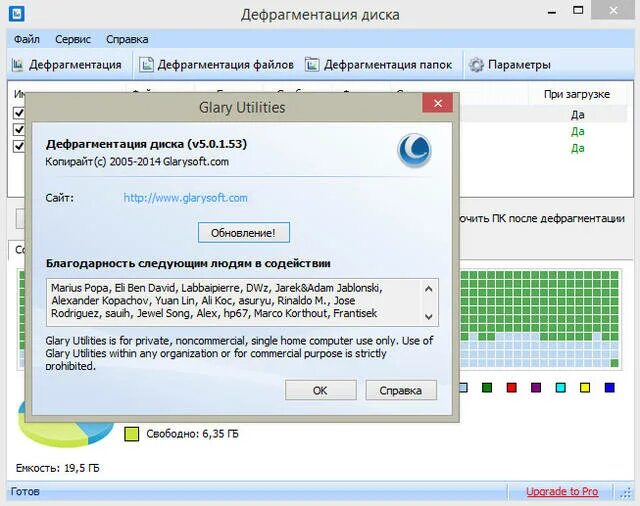Click the first Да value in black
Viewport: 640px width, 506px height.
point(578,115)
